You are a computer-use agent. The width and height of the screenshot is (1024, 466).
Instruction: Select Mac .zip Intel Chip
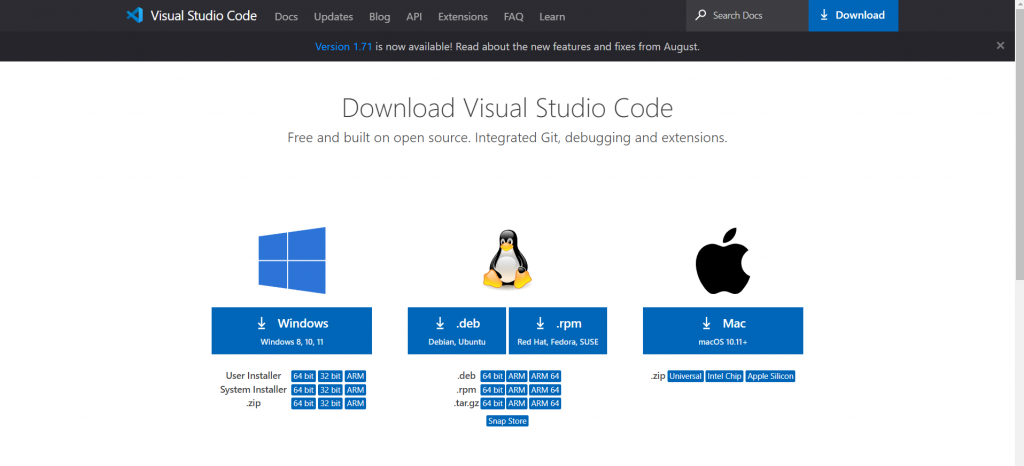coord(724,376)
